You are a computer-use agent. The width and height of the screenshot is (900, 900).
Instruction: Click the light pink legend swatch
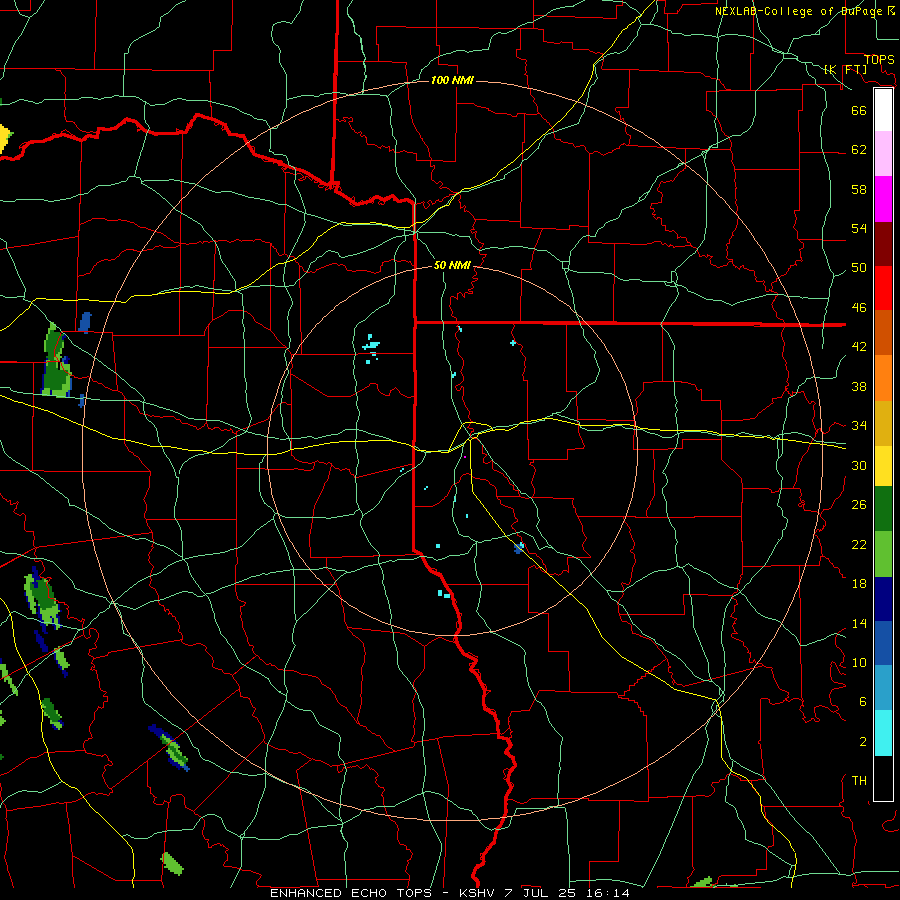[883, 154]
